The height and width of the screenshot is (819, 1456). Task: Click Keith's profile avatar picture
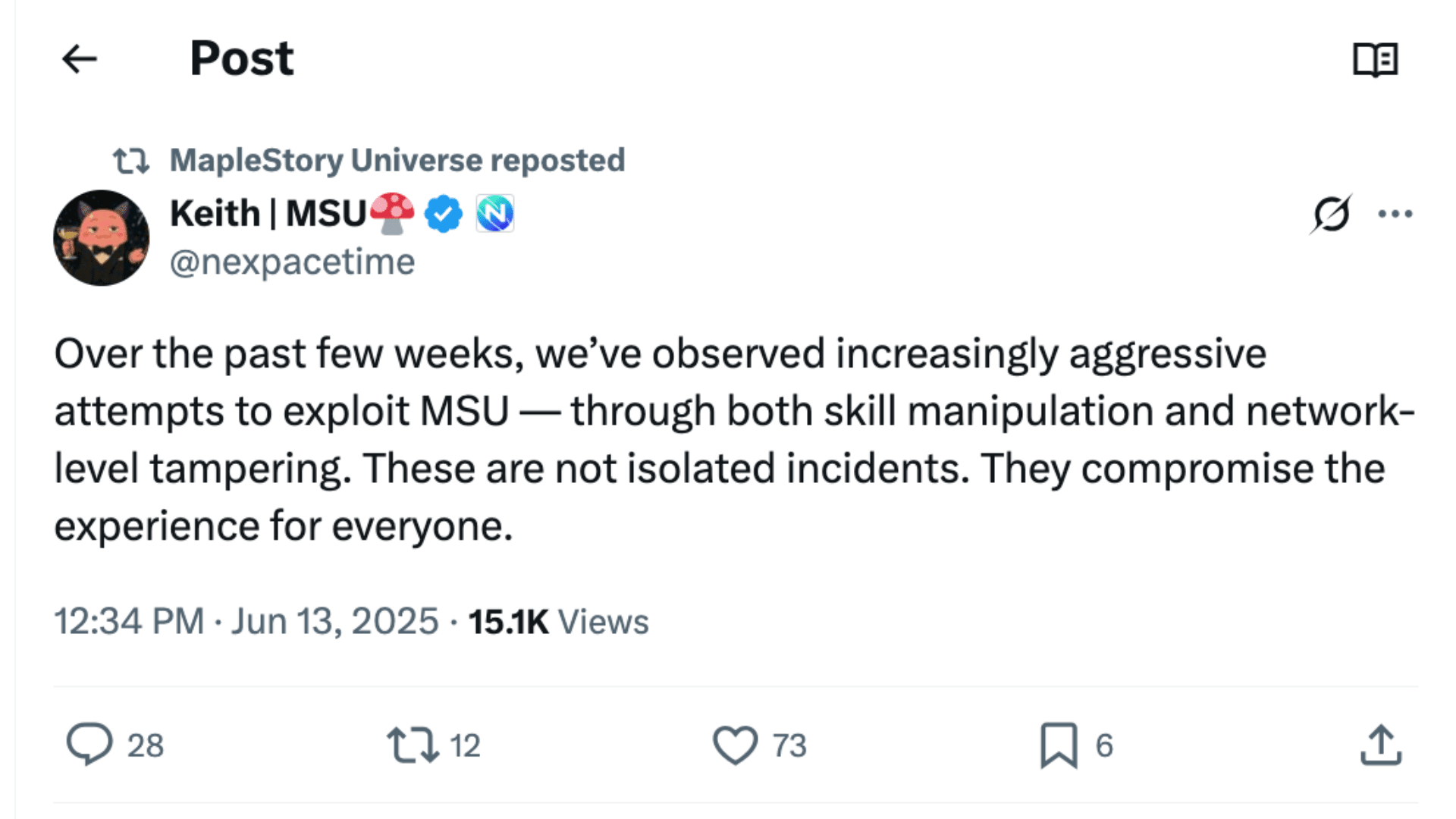coord(102,237)
